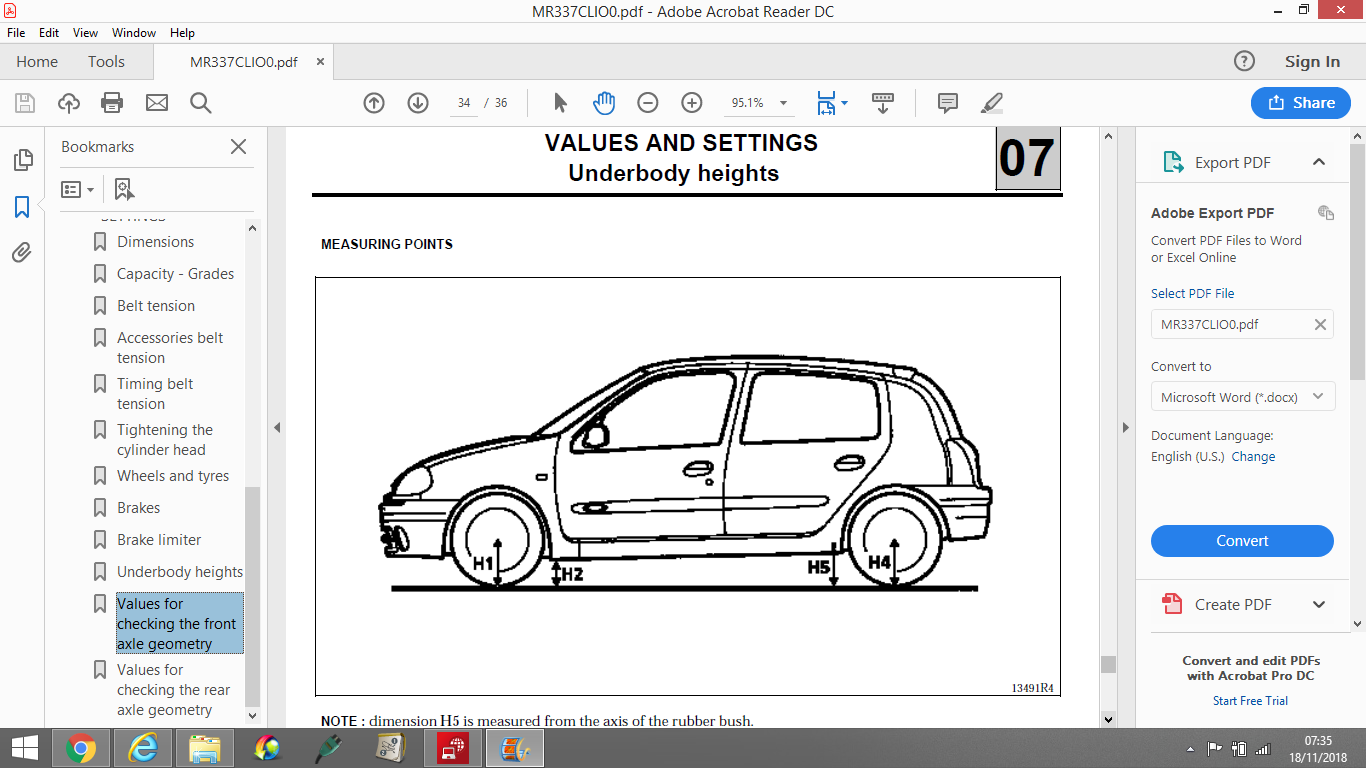Open the attachments paperclip panel

22,252
